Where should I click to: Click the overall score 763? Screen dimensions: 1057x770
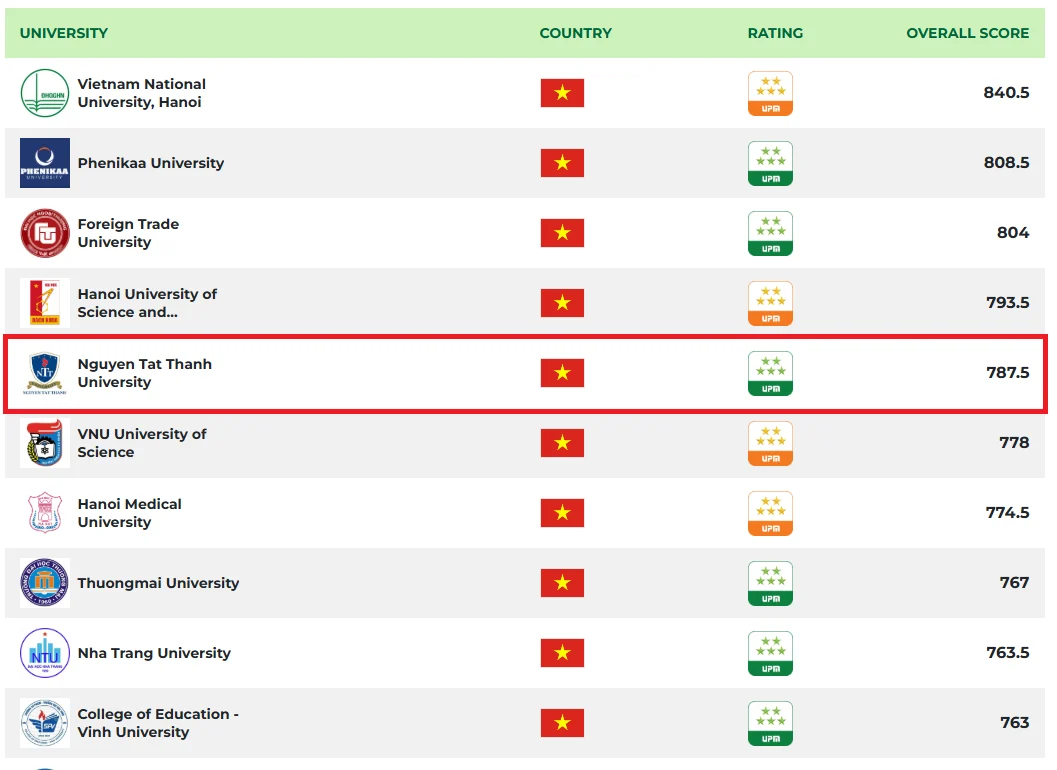tap(1015, 723)
